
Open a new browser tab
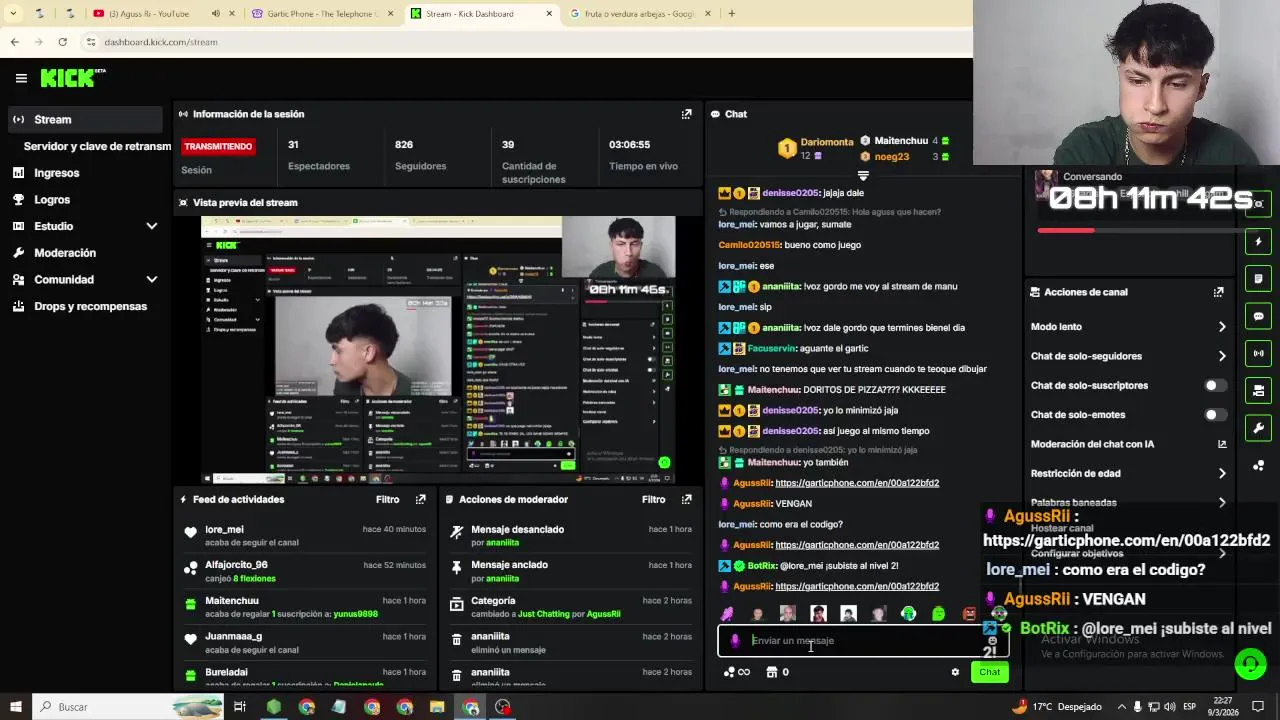pyautogui.click(x=731, y=14)
